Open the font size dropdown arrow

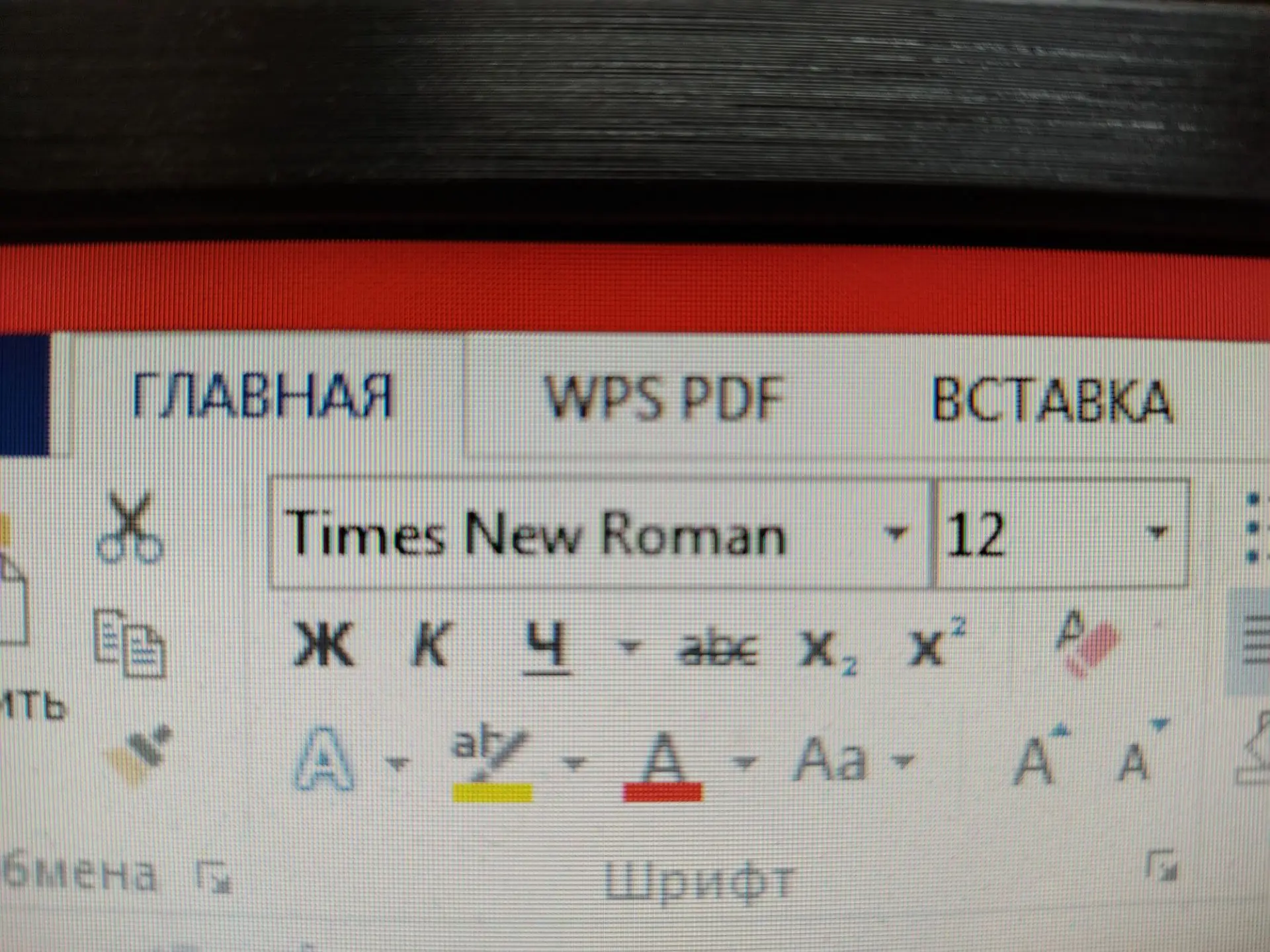tap(1158, 532)
